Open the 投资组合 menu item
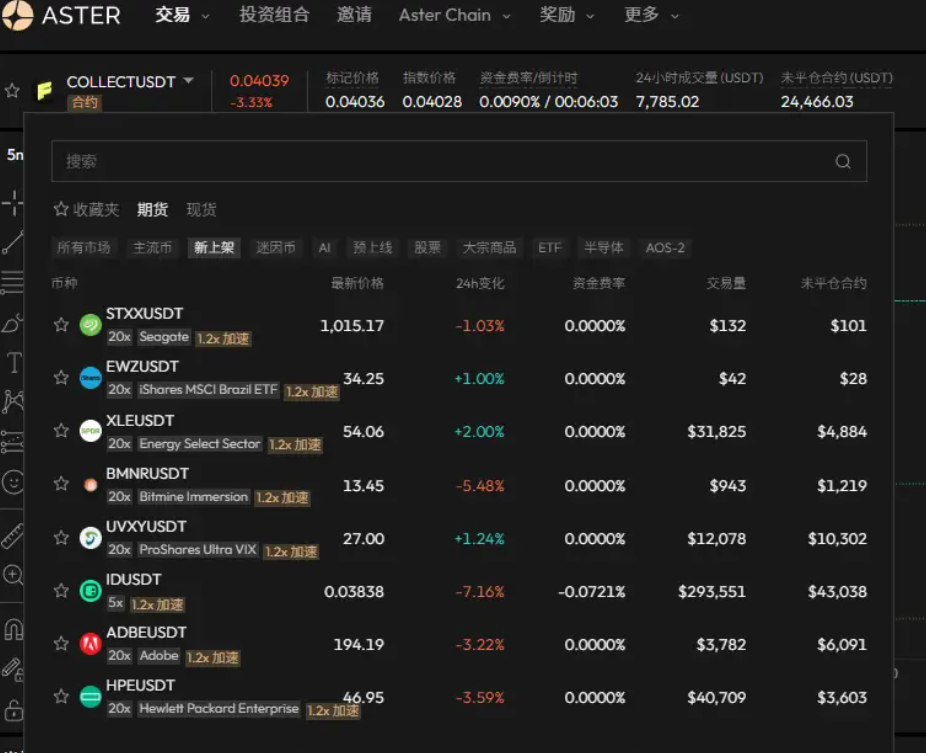The image size is (926, 753). [275, 15]
